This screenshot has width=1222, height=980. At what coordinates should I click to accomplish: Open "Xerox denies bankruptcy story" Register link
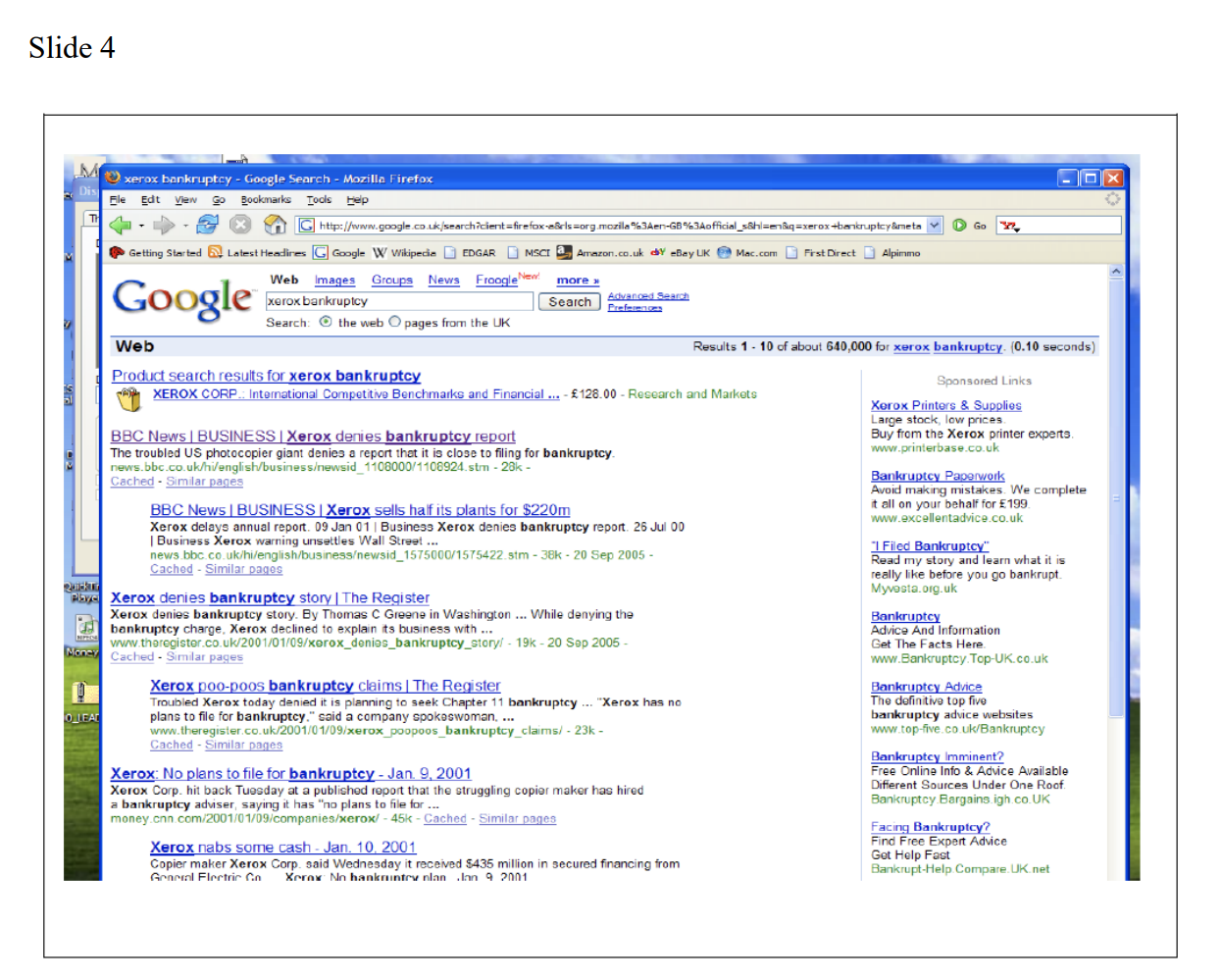(x=270, y=597)
